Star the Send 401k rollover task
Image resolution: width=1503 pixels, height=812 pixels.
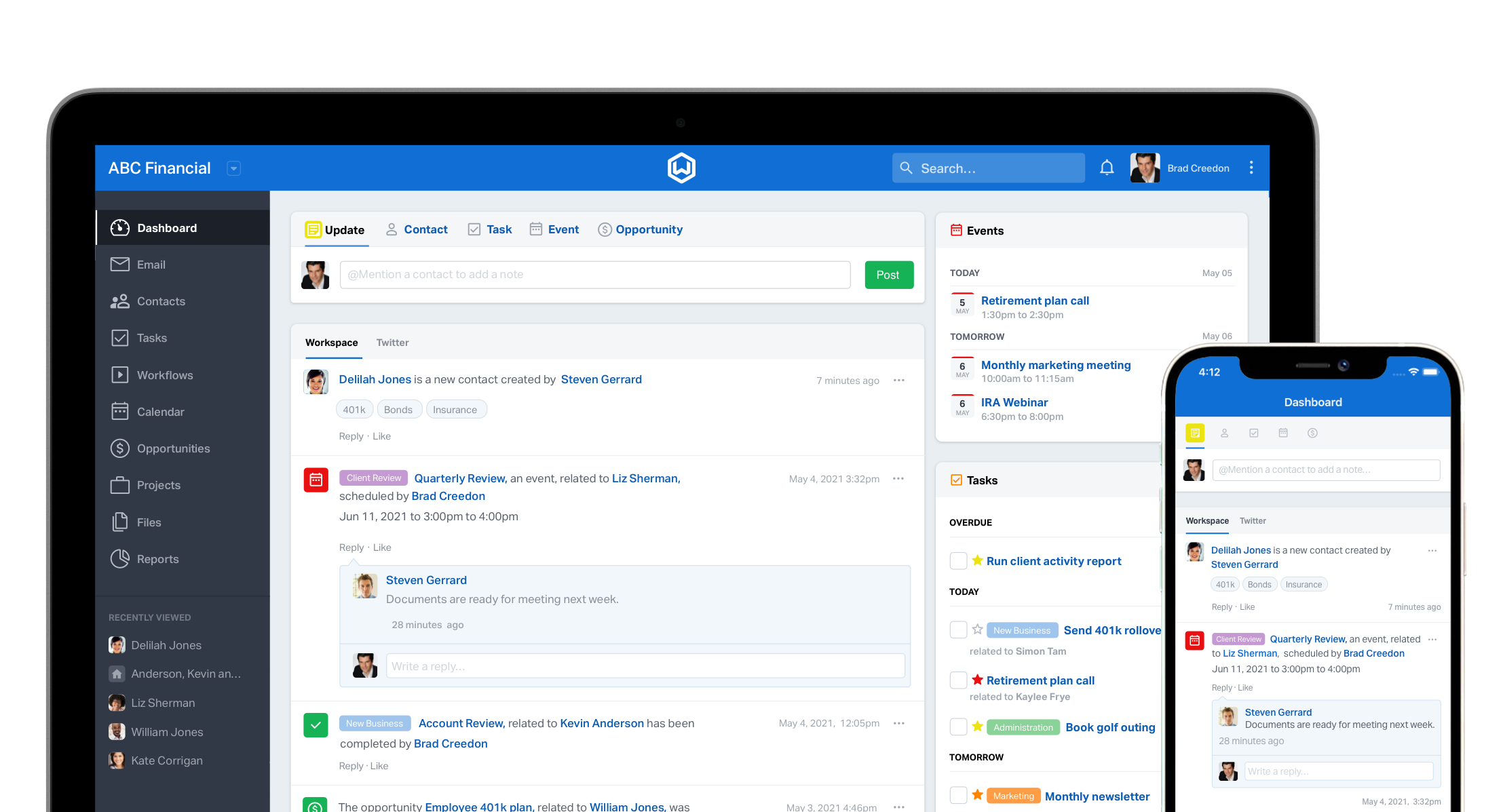977,630
